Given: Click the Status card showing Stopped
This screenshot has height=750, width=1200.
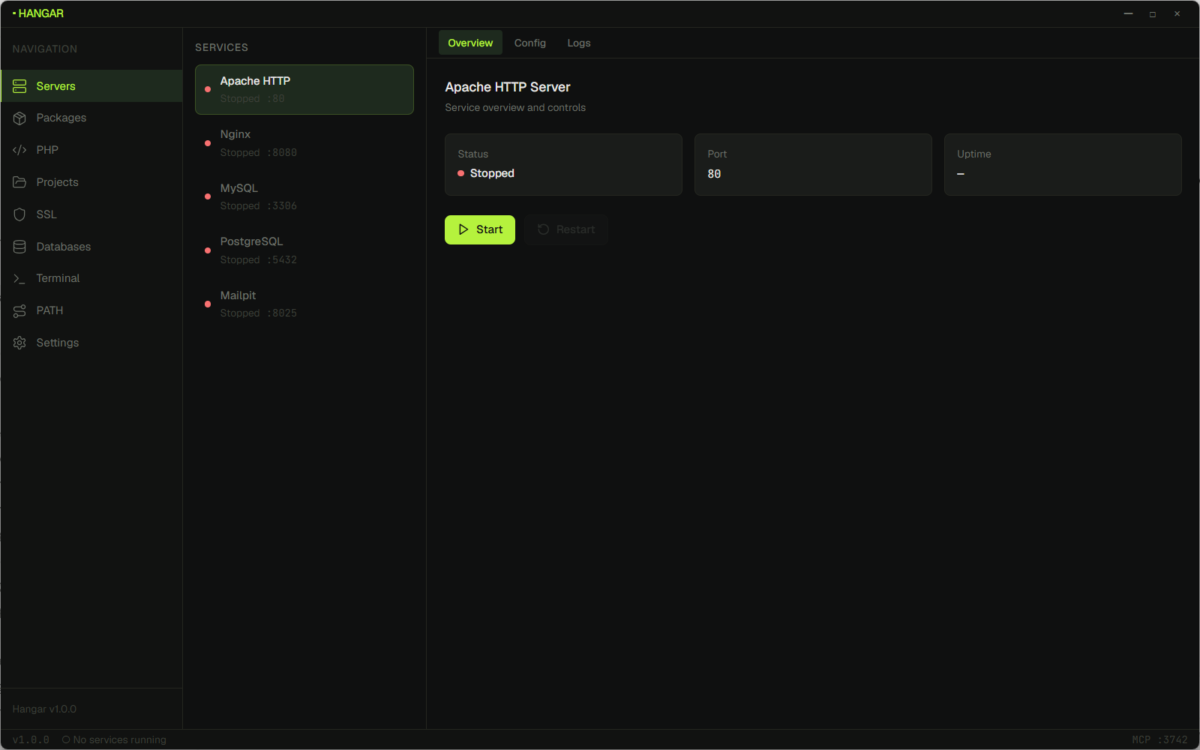Looking at the screenshot, I should click(564, 164).
